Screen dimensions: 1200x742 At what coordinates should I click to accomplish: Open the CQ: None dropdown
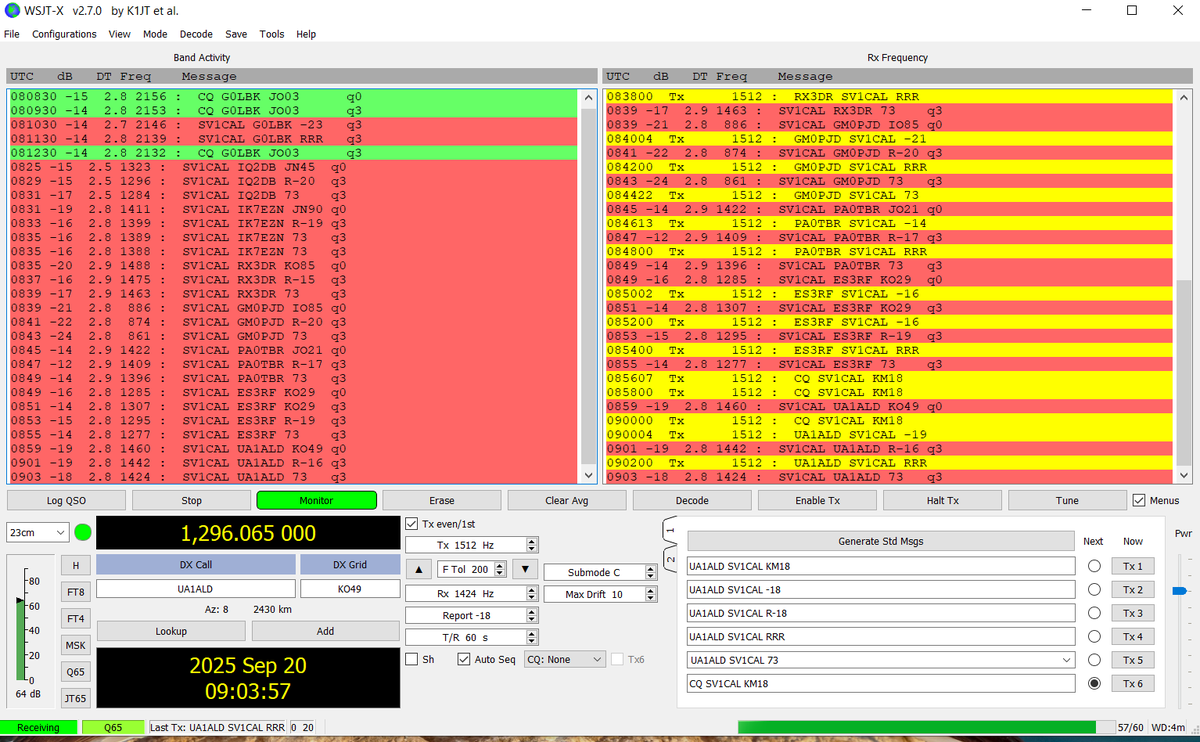(x=565, y=659)
